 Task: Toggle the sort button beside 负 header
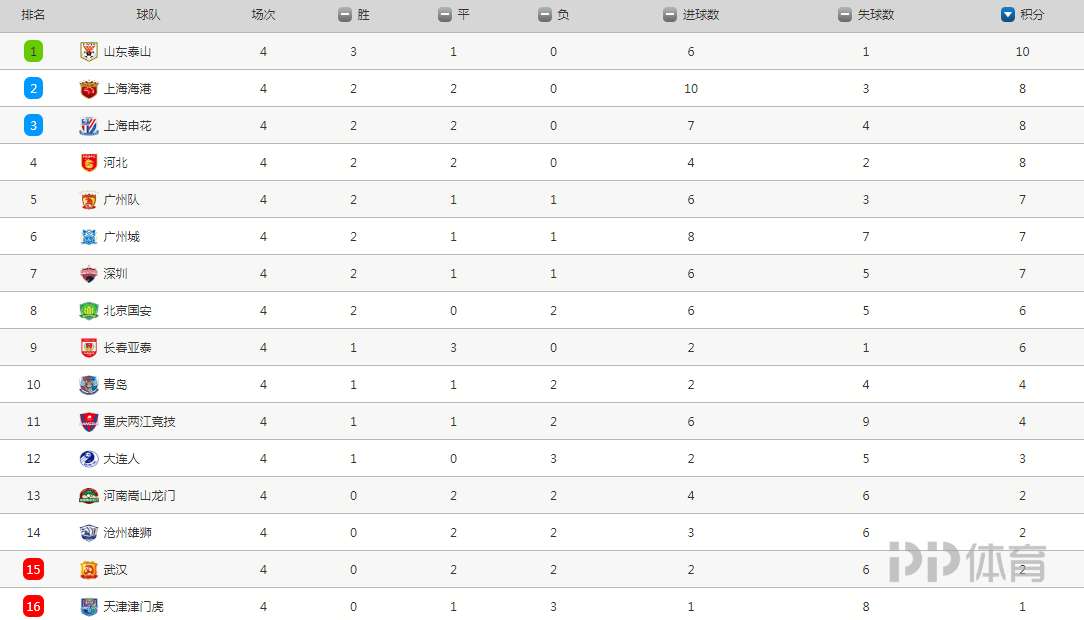point(545,15)
